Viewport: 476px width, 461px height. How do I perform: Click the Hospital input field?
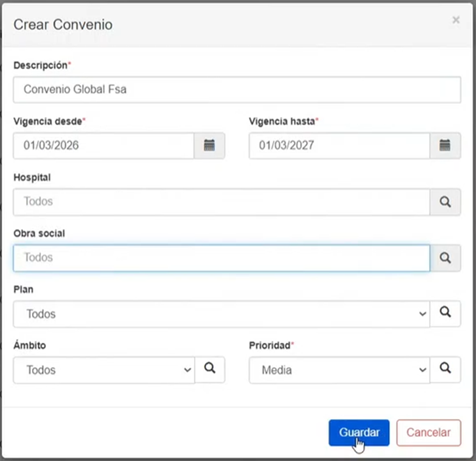pos(222,202)
